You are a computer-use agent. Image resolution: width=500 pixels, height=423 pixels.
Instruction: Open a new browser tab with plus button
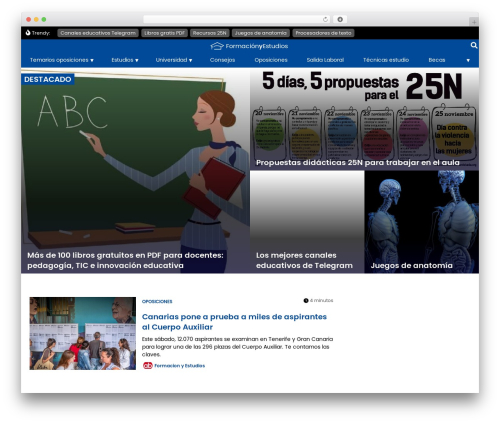tap(474, 22)
